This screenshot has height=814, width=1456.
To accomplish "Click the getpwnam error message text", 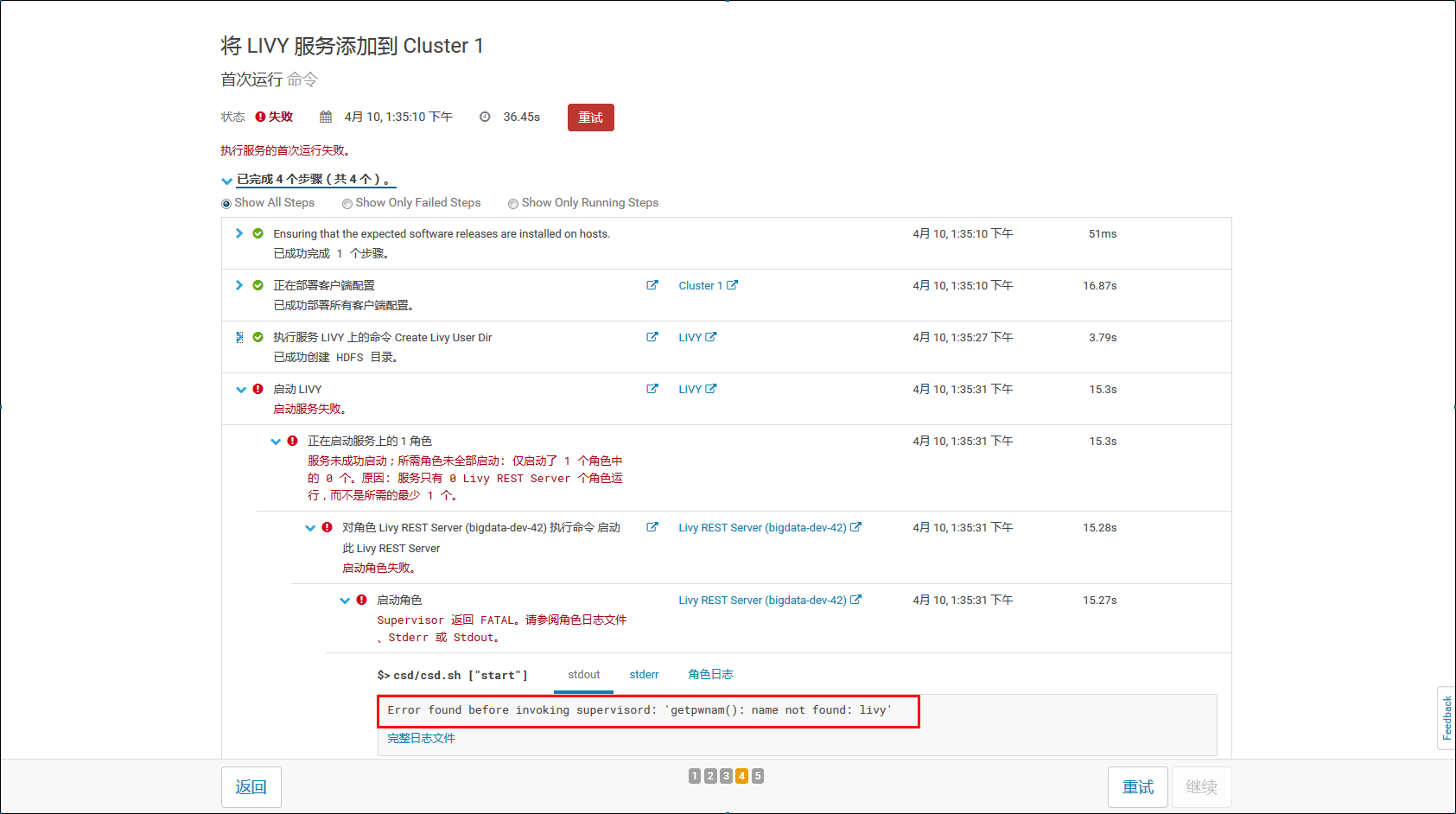I will 639,710.
